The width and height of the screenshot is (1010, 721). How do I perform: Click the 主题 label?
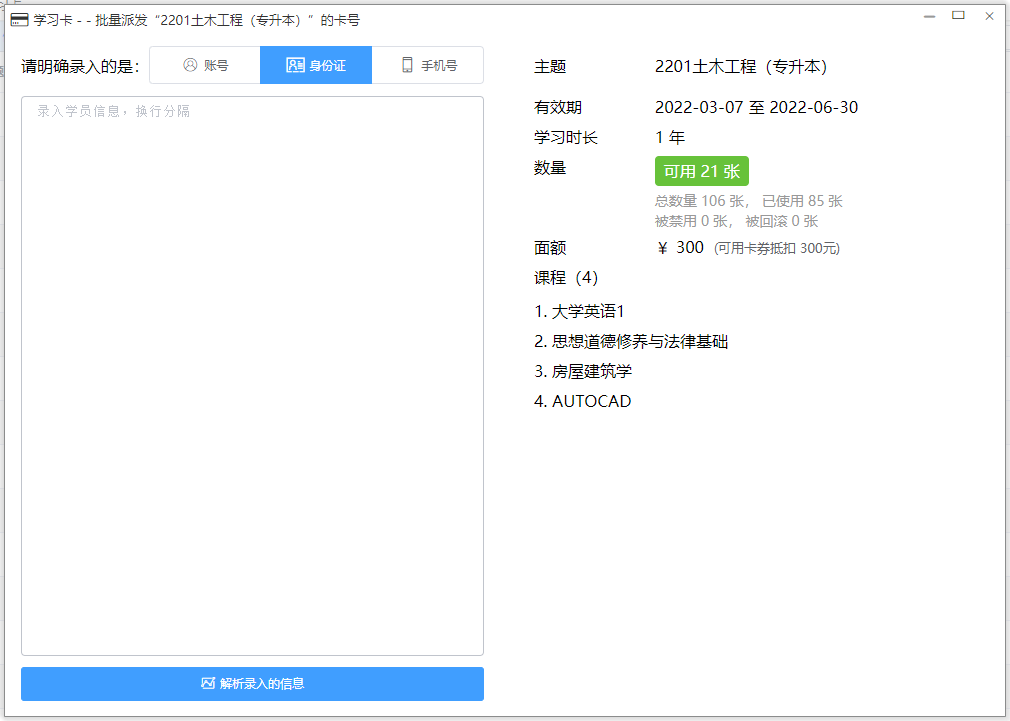[x=550, y=66]
